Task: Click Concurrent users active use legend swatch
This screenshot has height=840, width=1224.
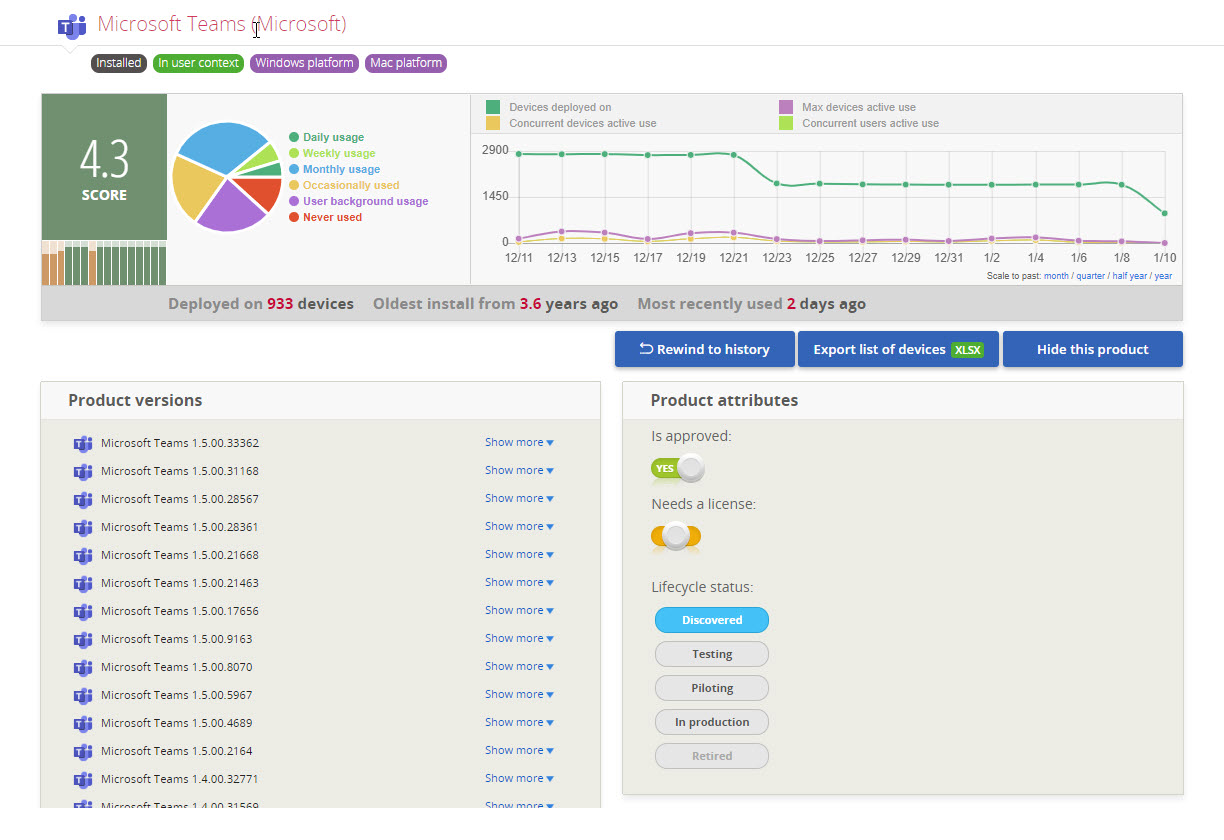Action: coord(786,123)
